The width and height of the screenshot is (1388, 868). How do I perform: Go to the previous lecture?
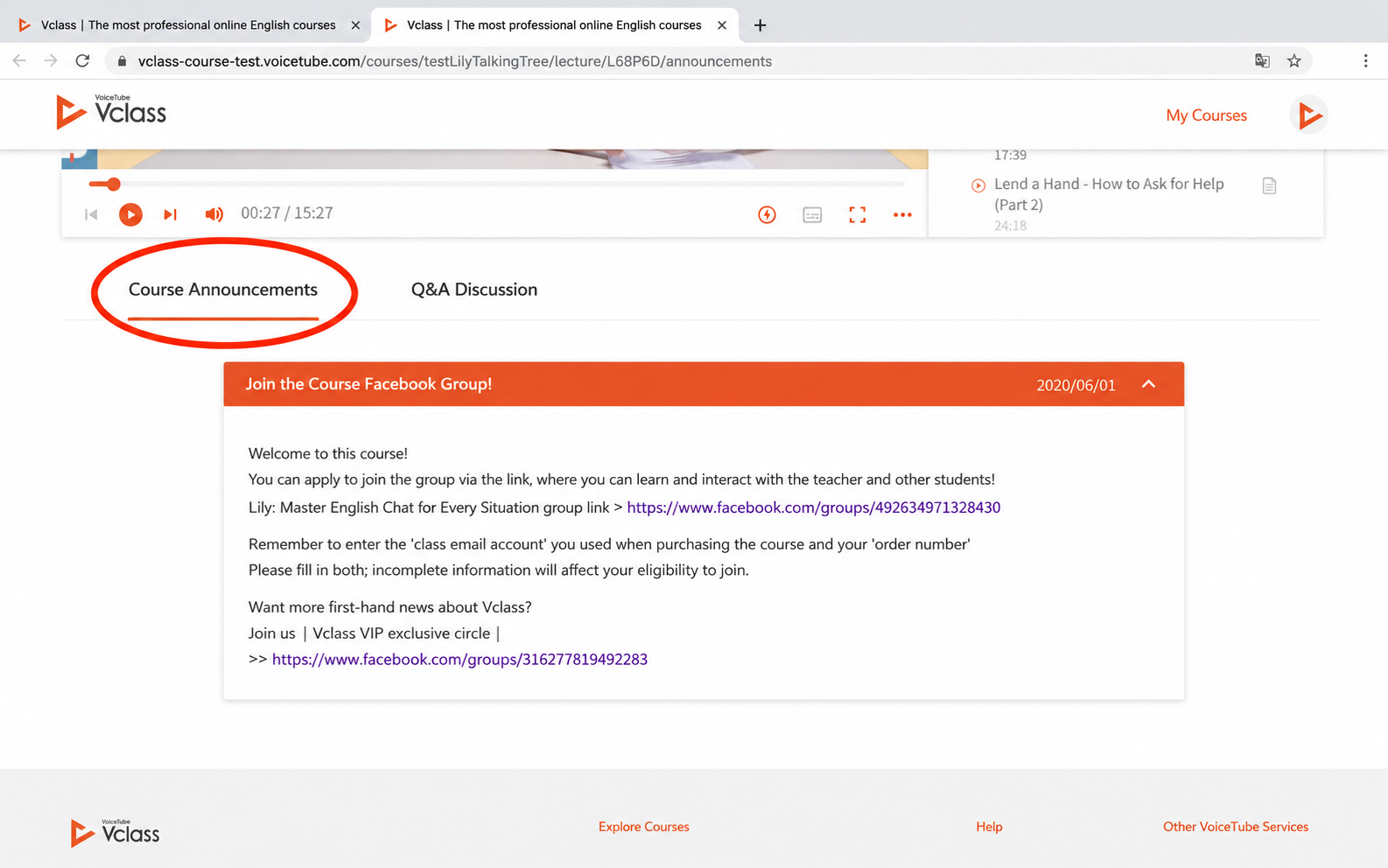pyautogui.click(x=91, y=214)
